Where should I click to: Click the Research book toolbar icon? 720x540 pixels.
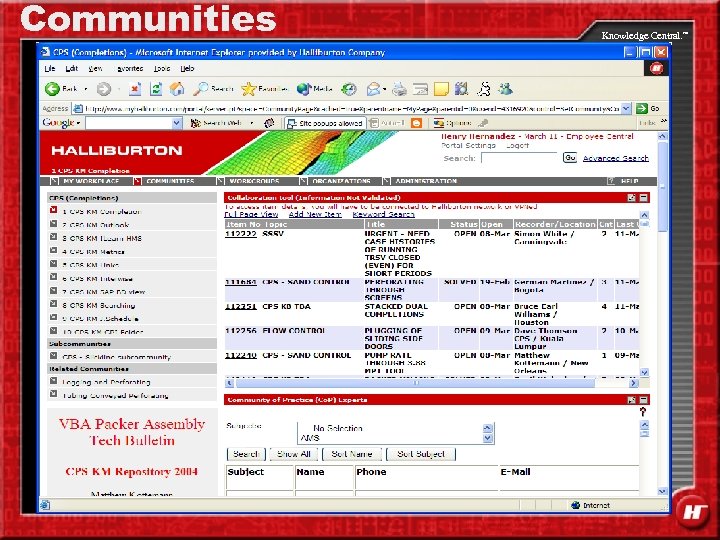coord(461,89)
